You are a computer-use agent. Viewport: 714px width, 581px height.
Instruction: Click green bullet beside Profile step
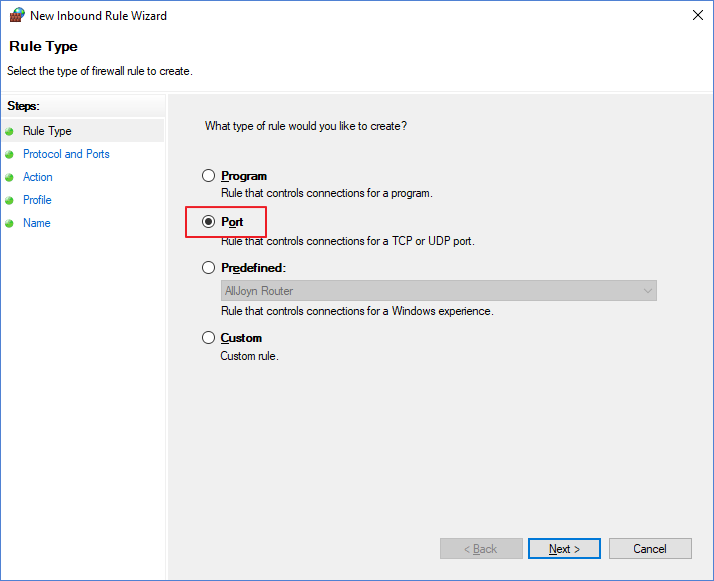point(9,200)
